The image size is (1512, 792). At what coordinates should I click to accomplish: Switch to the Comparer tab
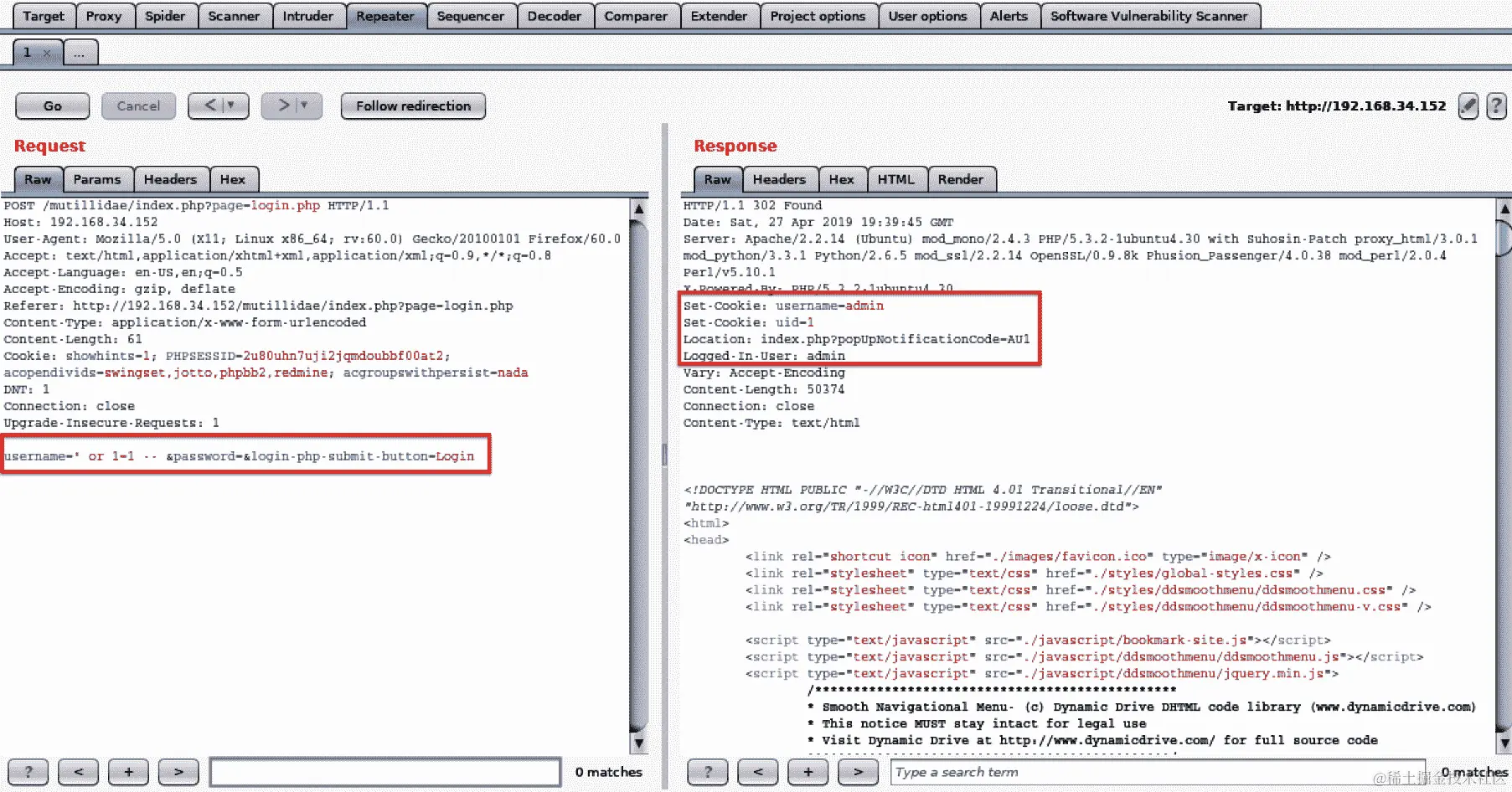(636, 16)
